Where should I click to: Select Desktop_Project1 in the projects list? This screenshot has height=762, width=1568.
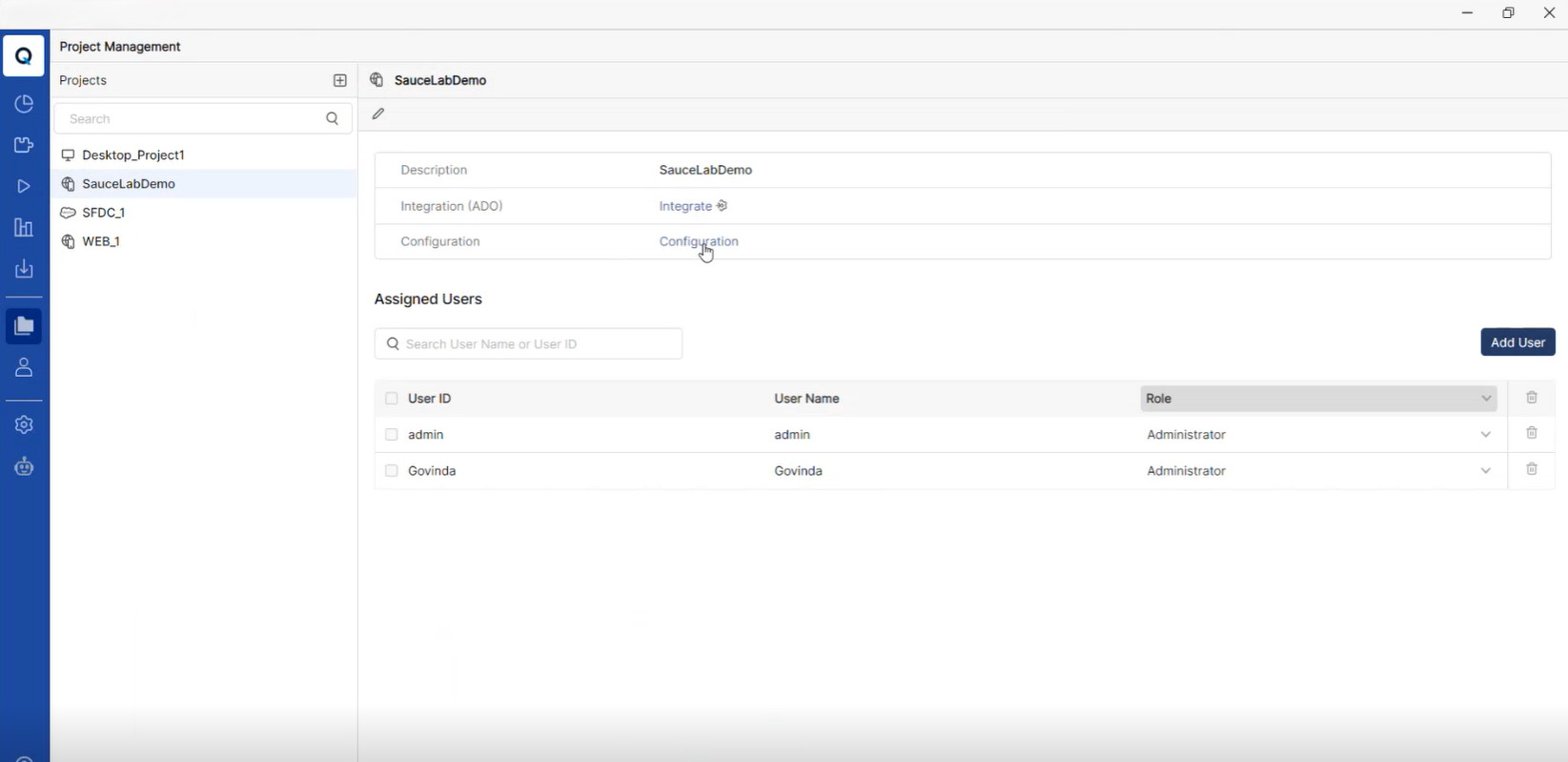click(x=133, y=154)
